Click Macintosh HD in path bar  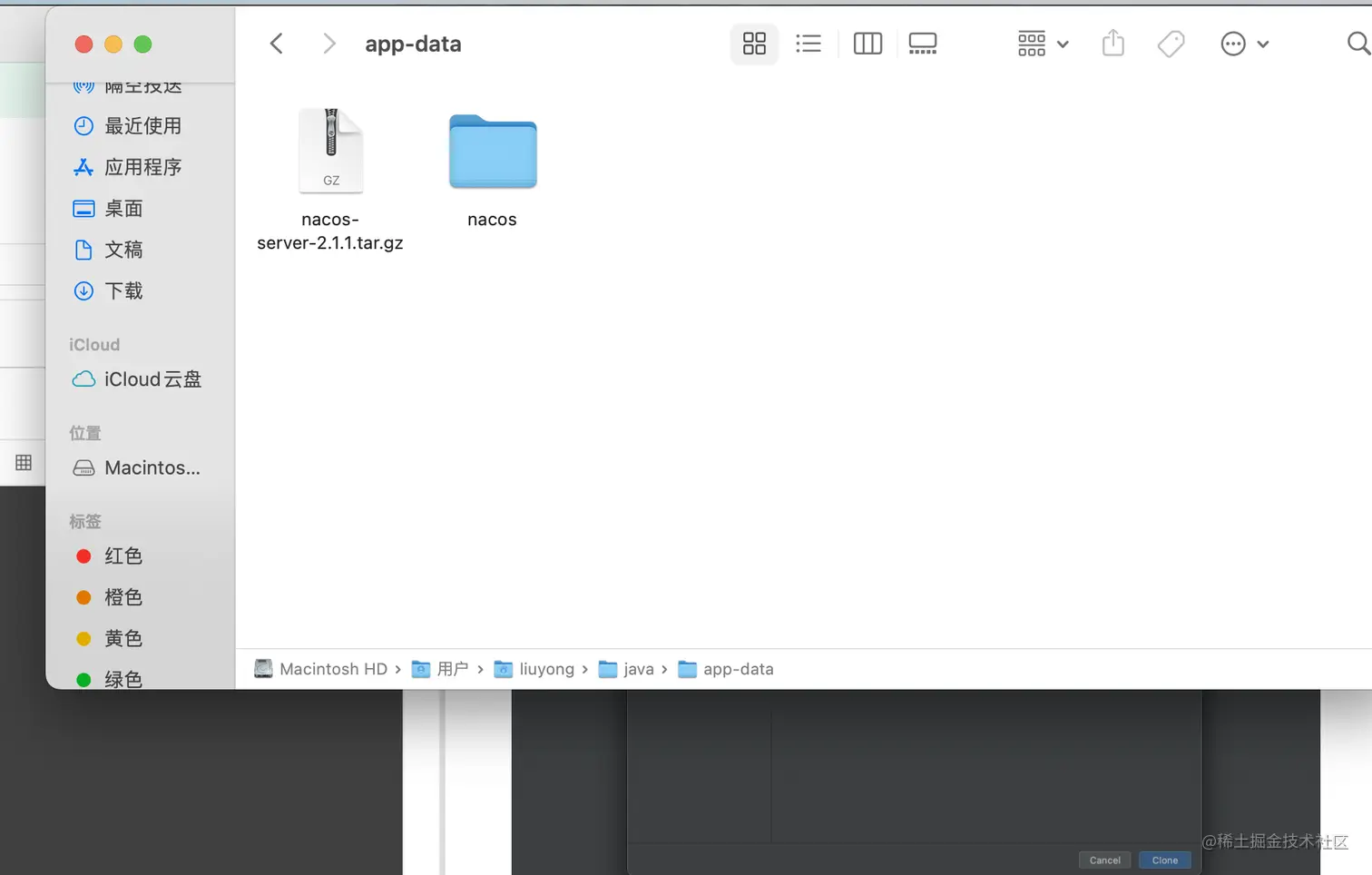click(321, 669)
